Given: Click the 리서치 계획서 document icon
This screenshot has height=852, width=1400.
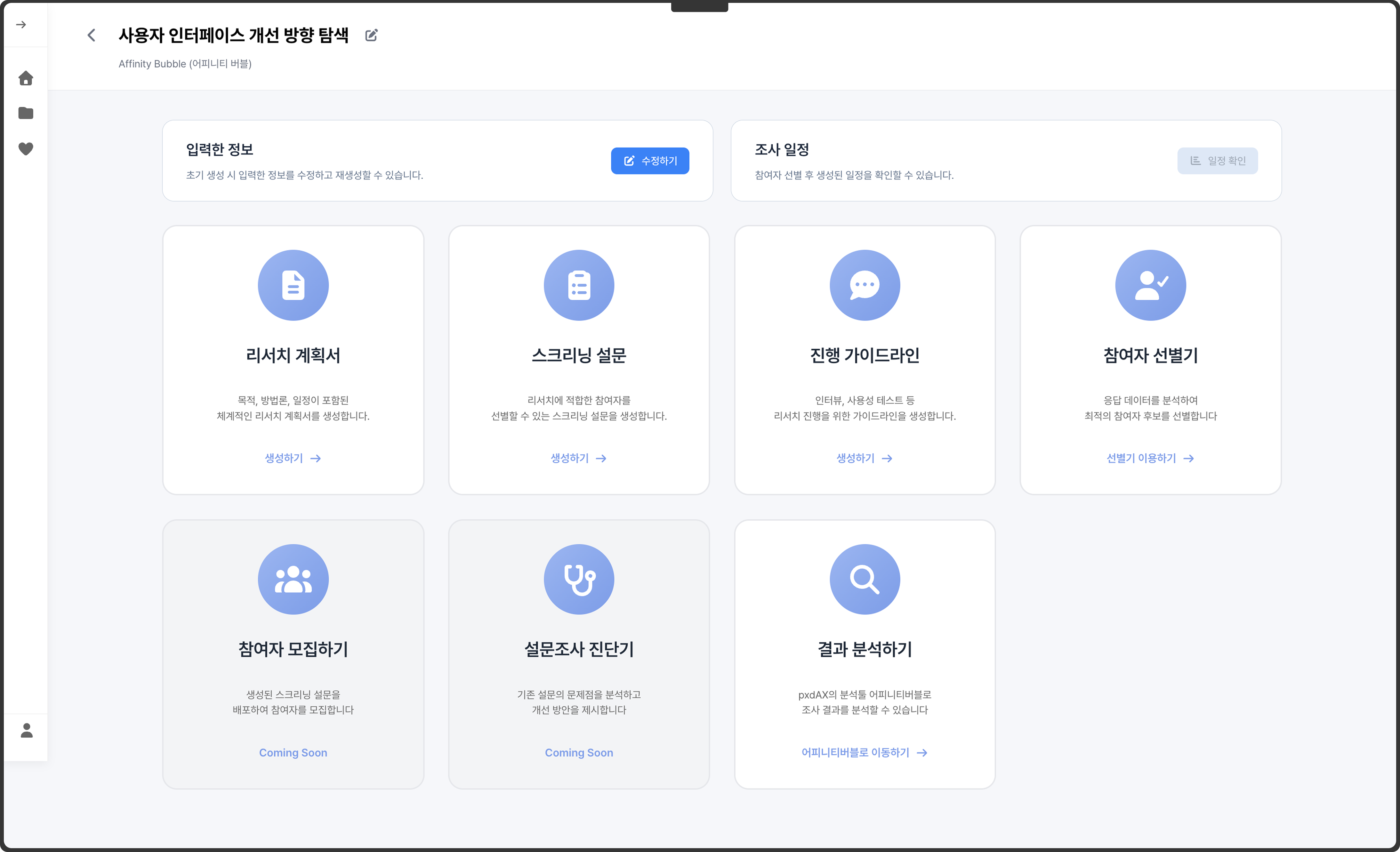Looking at the screenshot, I should point(293,285).
